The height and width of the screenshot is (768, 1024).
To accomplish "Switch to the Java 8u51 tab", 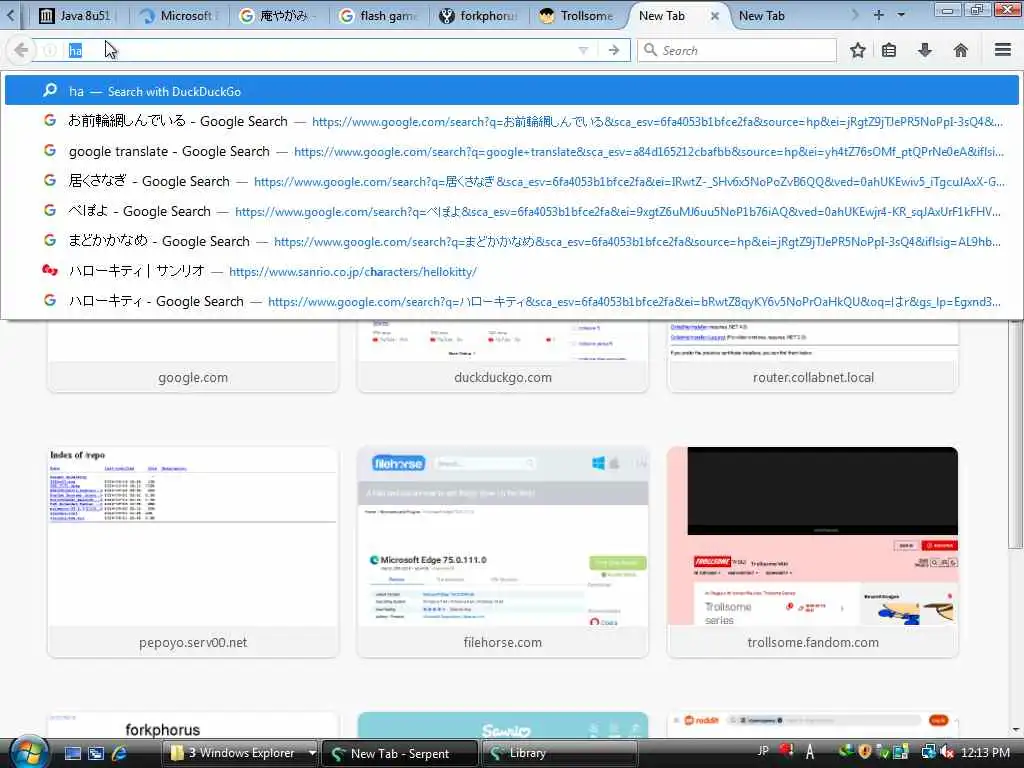I will pyautogui.click(x=76, y=16).
